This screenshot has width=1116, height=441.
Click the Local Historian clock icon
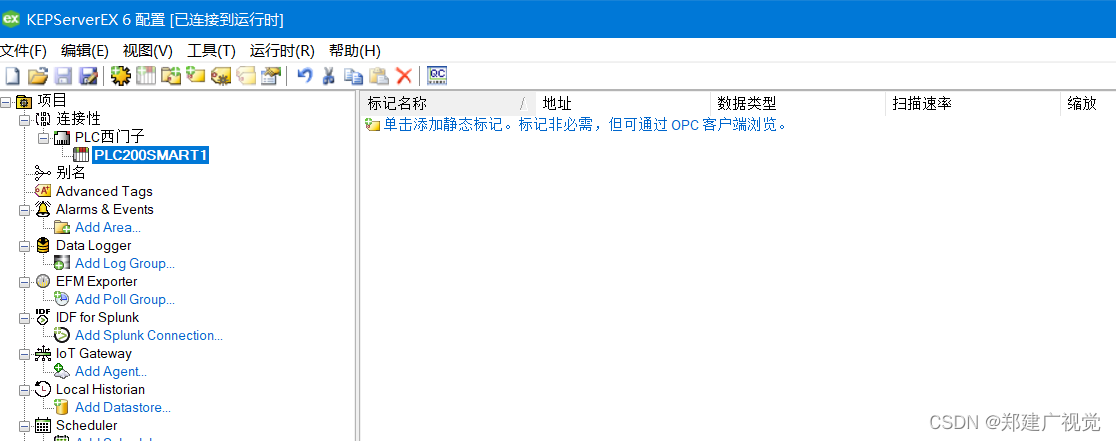click(x=43, y=389)
